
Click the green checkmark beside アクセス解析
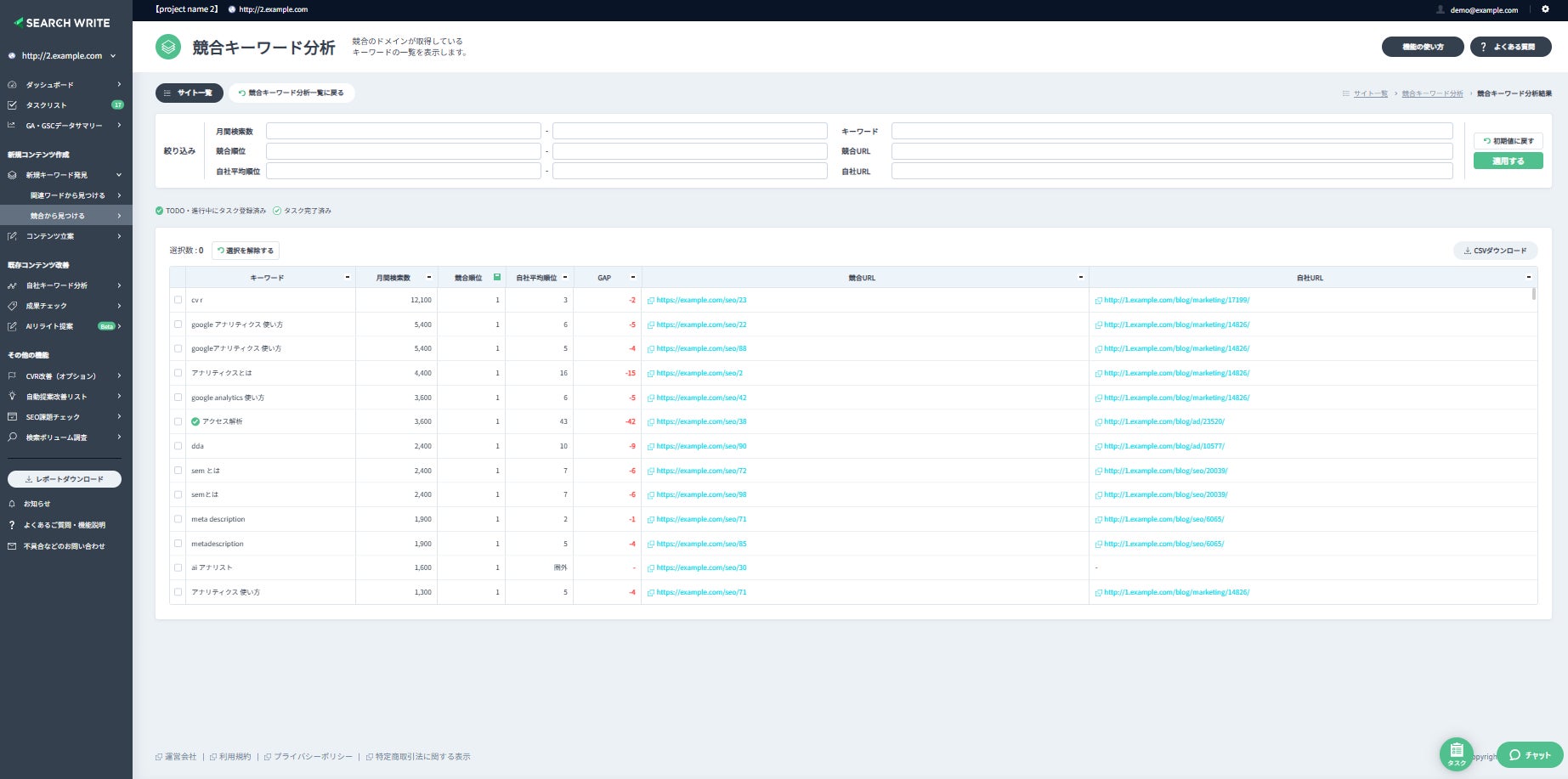coord(195,421)
